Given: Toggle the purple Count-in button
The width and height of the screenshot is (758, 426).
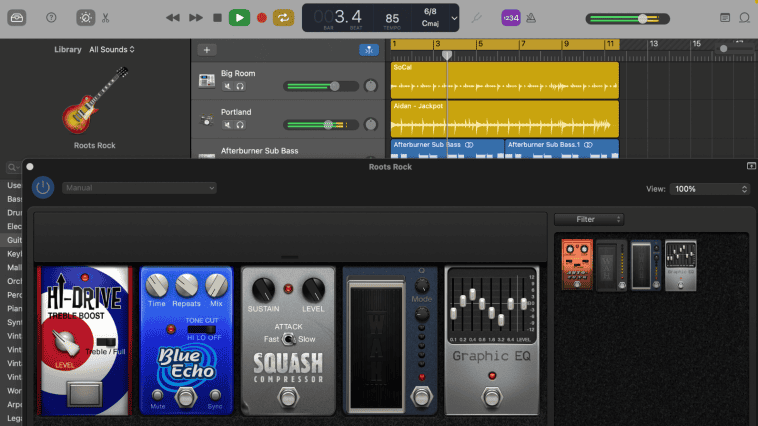Looking at the screenshot, I should (510, 17).
